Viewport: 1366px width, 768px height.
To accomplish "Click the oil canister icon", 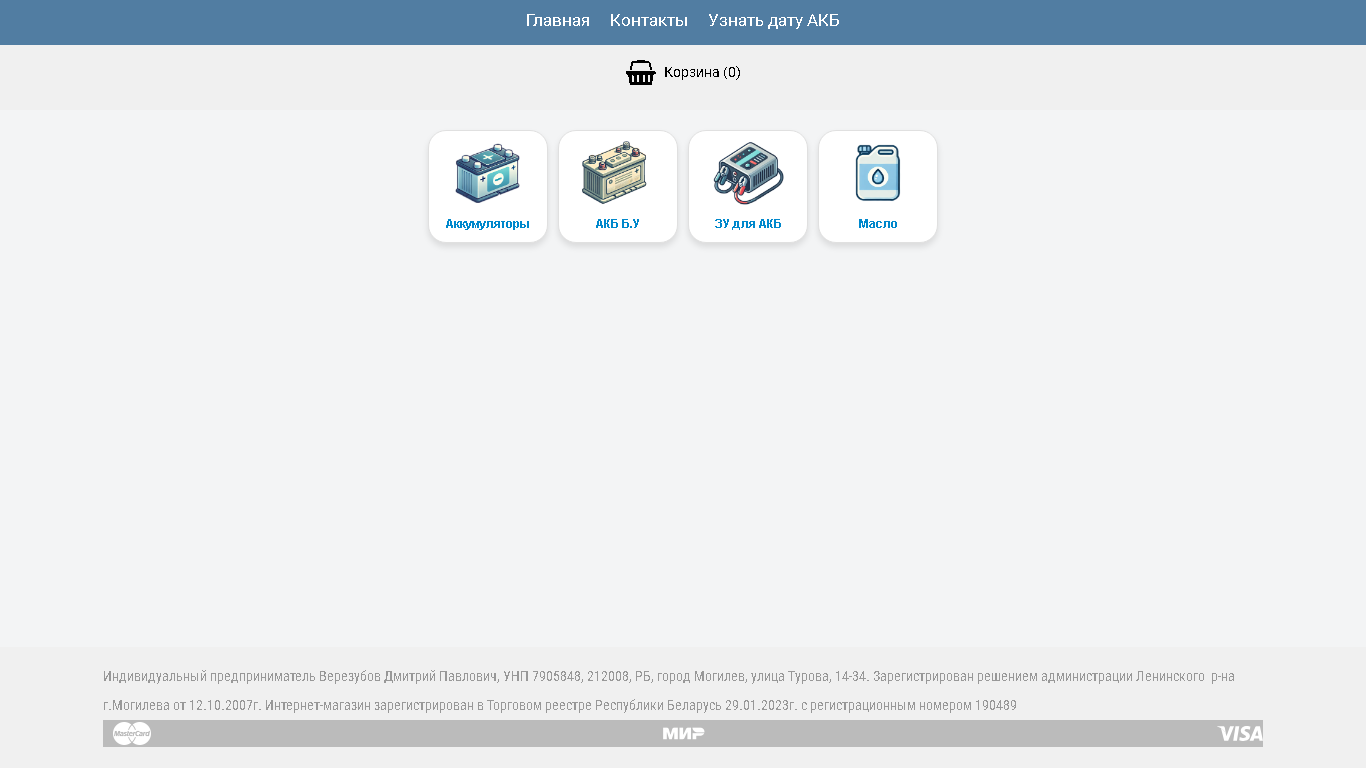I will (878, 173).
